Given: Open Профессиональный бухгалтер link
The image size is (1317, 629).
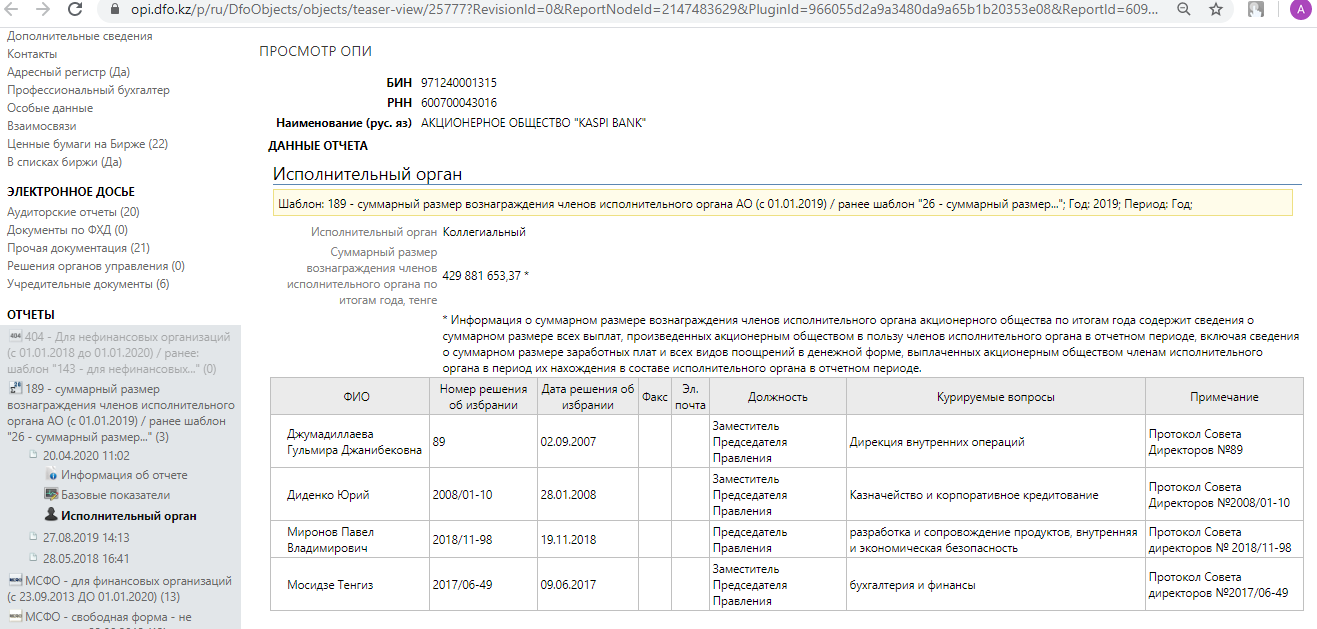Looking at the screenshot, I should click(x=88, y=90).
